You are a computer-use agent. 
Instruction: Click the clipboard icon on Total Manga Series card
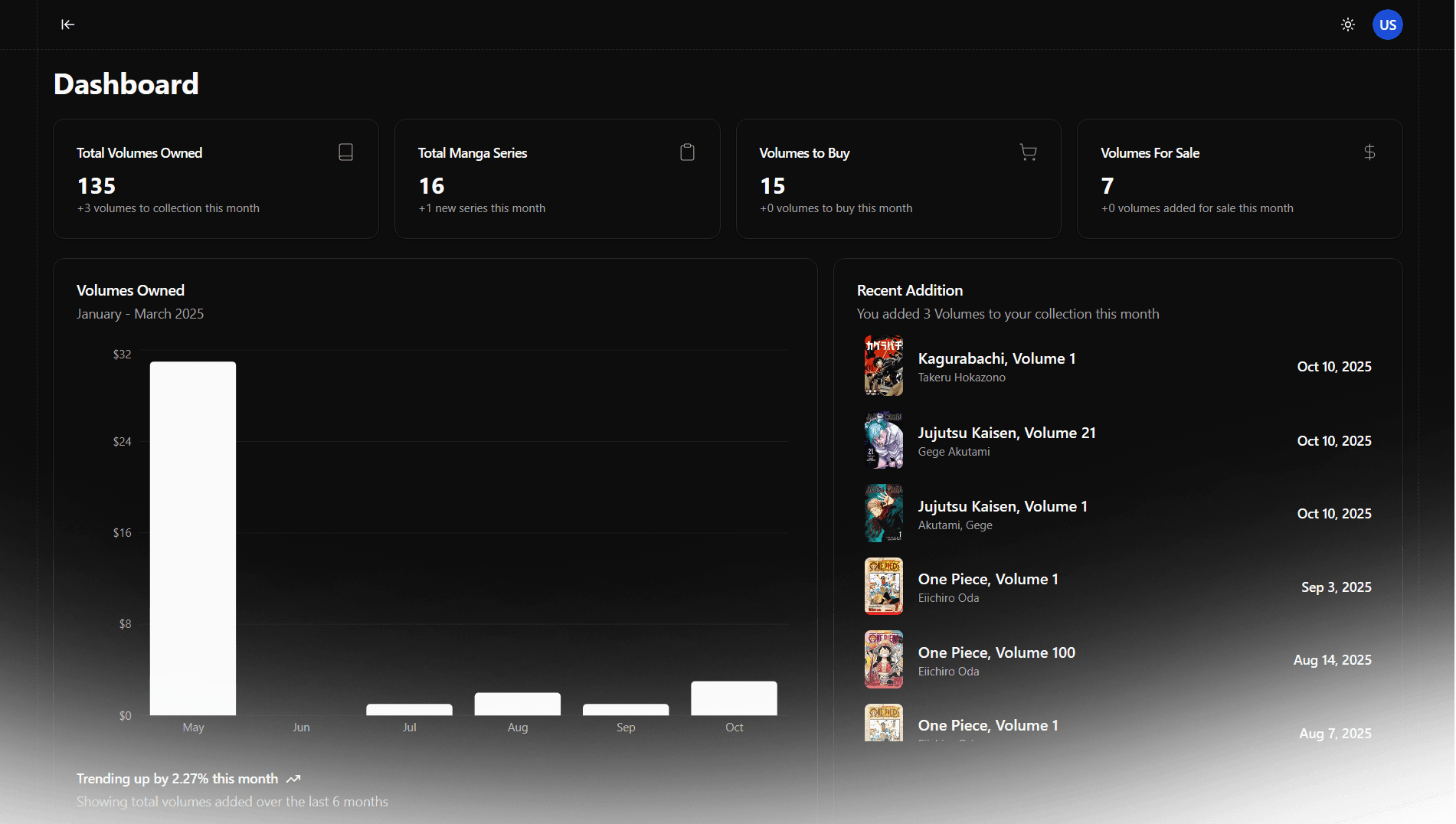pos(687,152)
